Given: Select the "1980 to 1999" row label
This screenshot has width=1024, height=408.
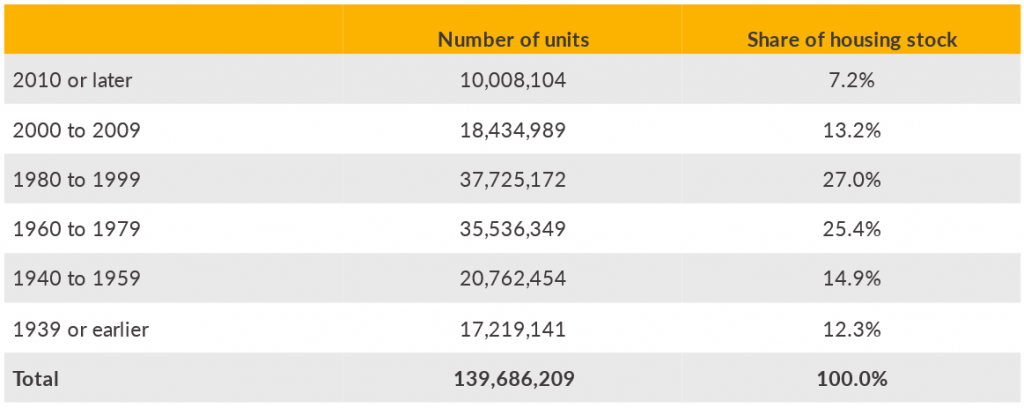Looking at the screenshot, I should (76, 179).
